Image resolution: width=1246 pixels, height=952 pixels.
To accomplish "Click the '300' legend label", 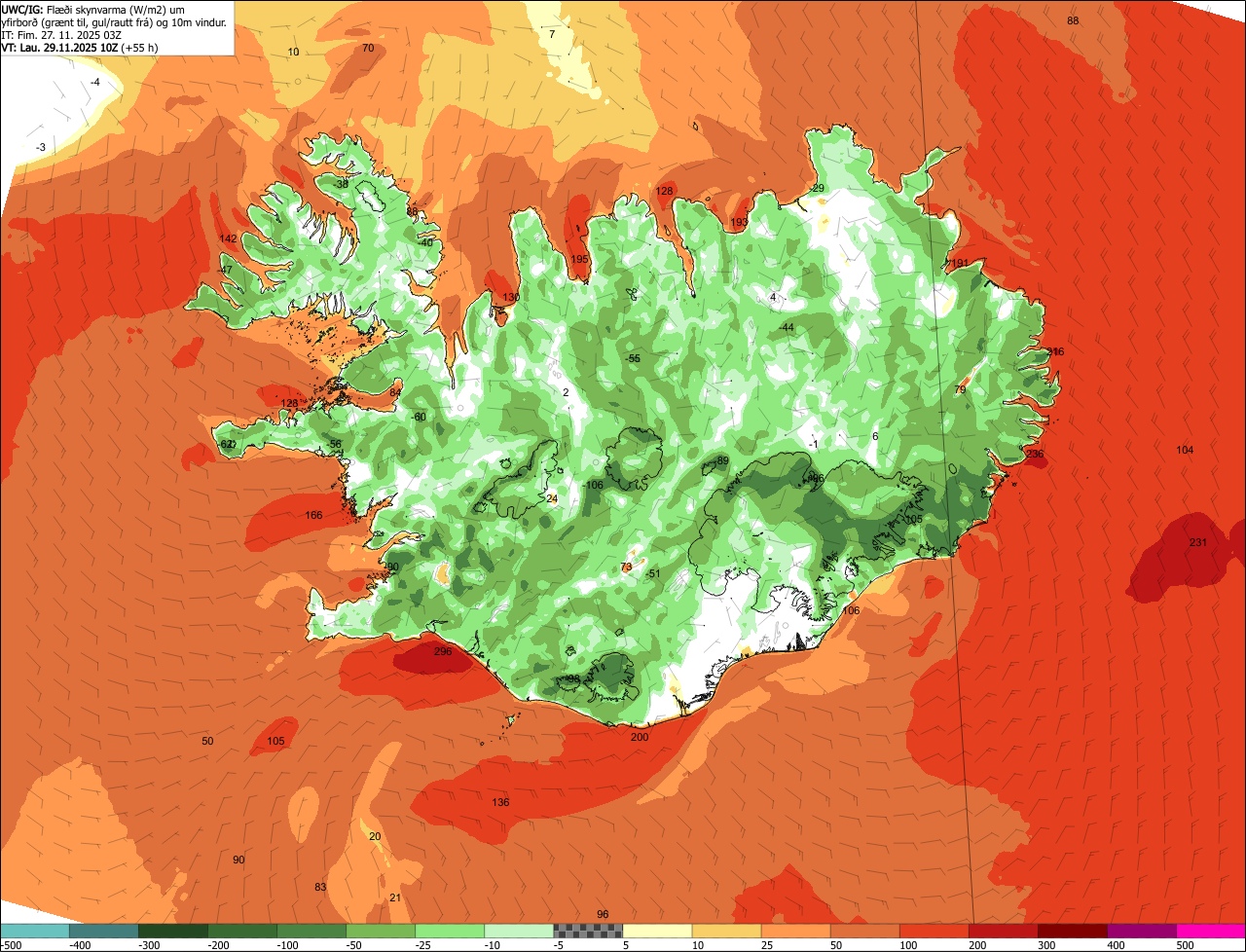I will click(1047, 945).
